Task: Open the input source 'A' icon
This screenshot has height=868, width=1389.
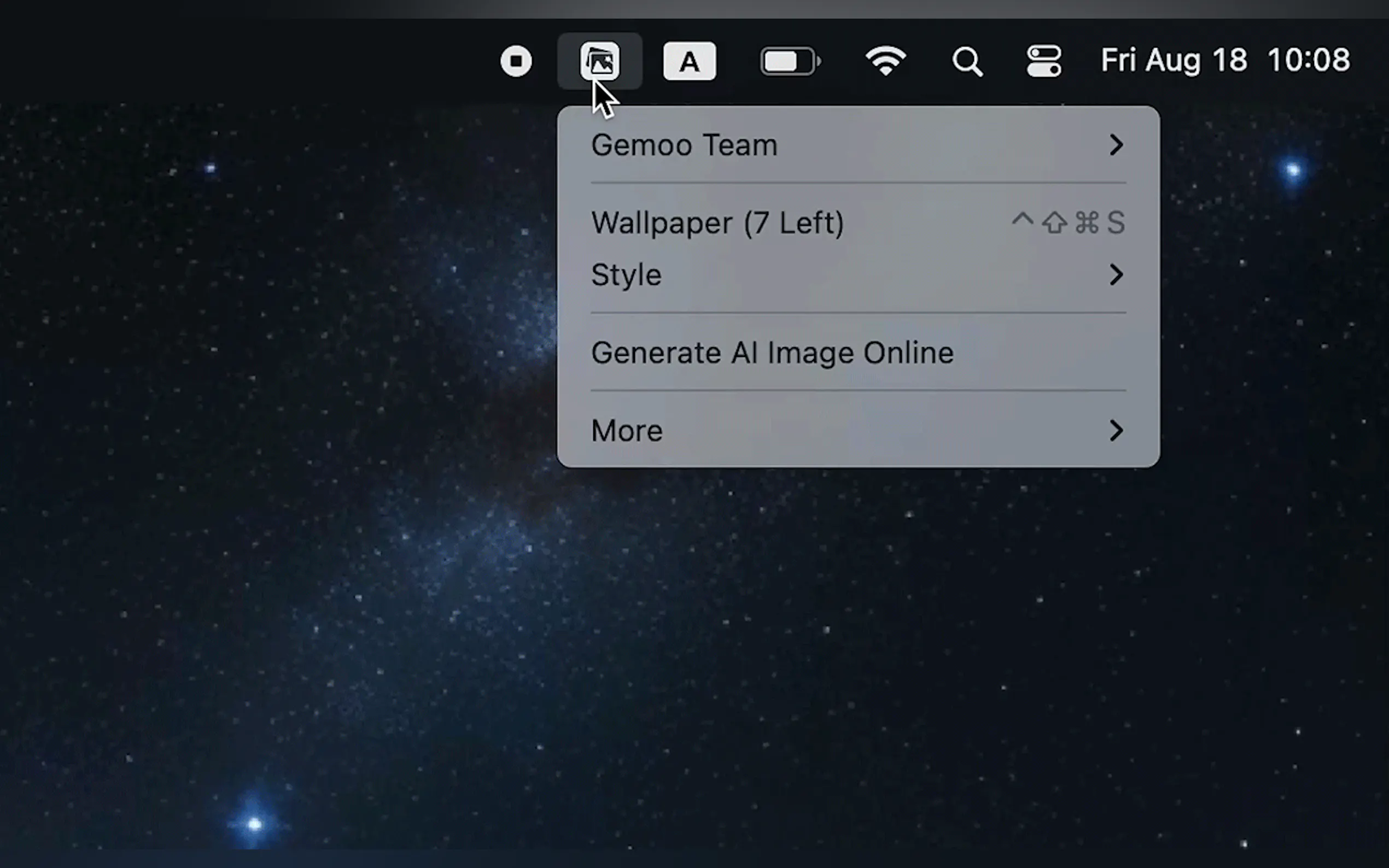Action: pyautogui.click(x=689, y=61)
